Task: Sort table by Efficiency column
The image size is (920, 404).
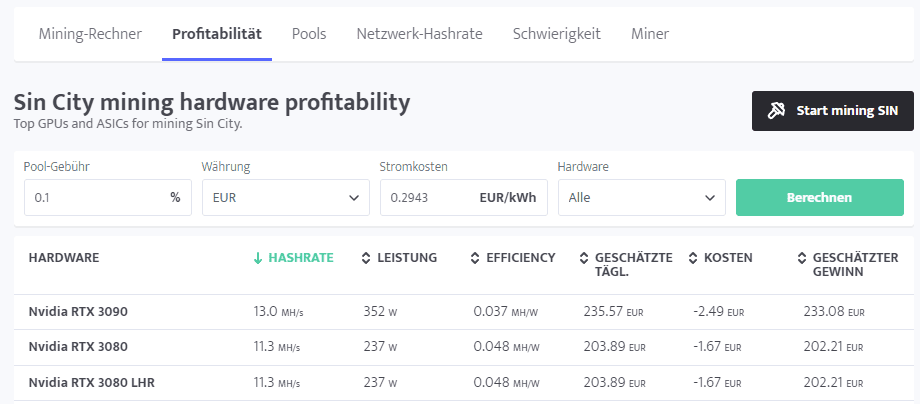Action: pyautogui.click(x=513, y=258)
